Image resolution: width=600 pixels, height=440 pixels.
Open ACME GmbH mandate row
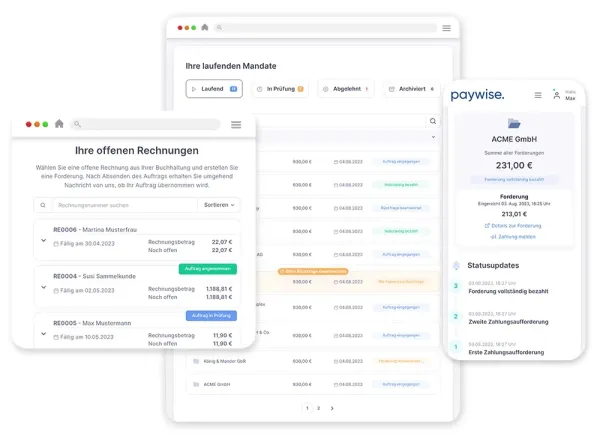pos(312,384)
